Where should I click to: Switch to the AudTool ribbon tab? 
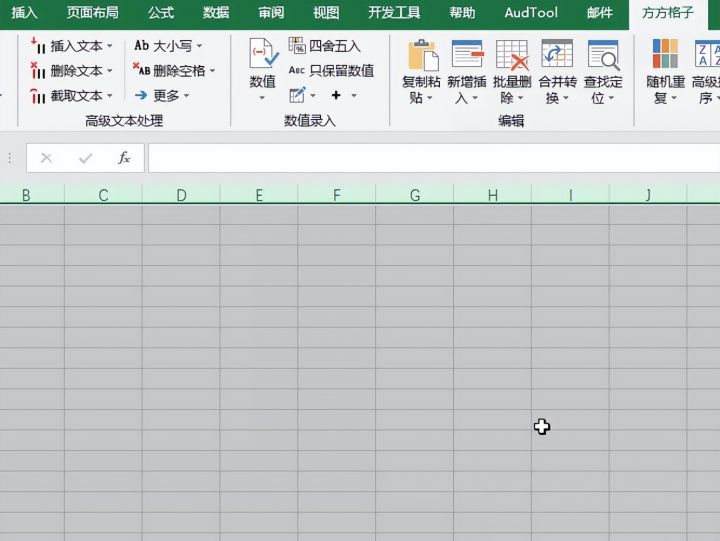[531, 12]
